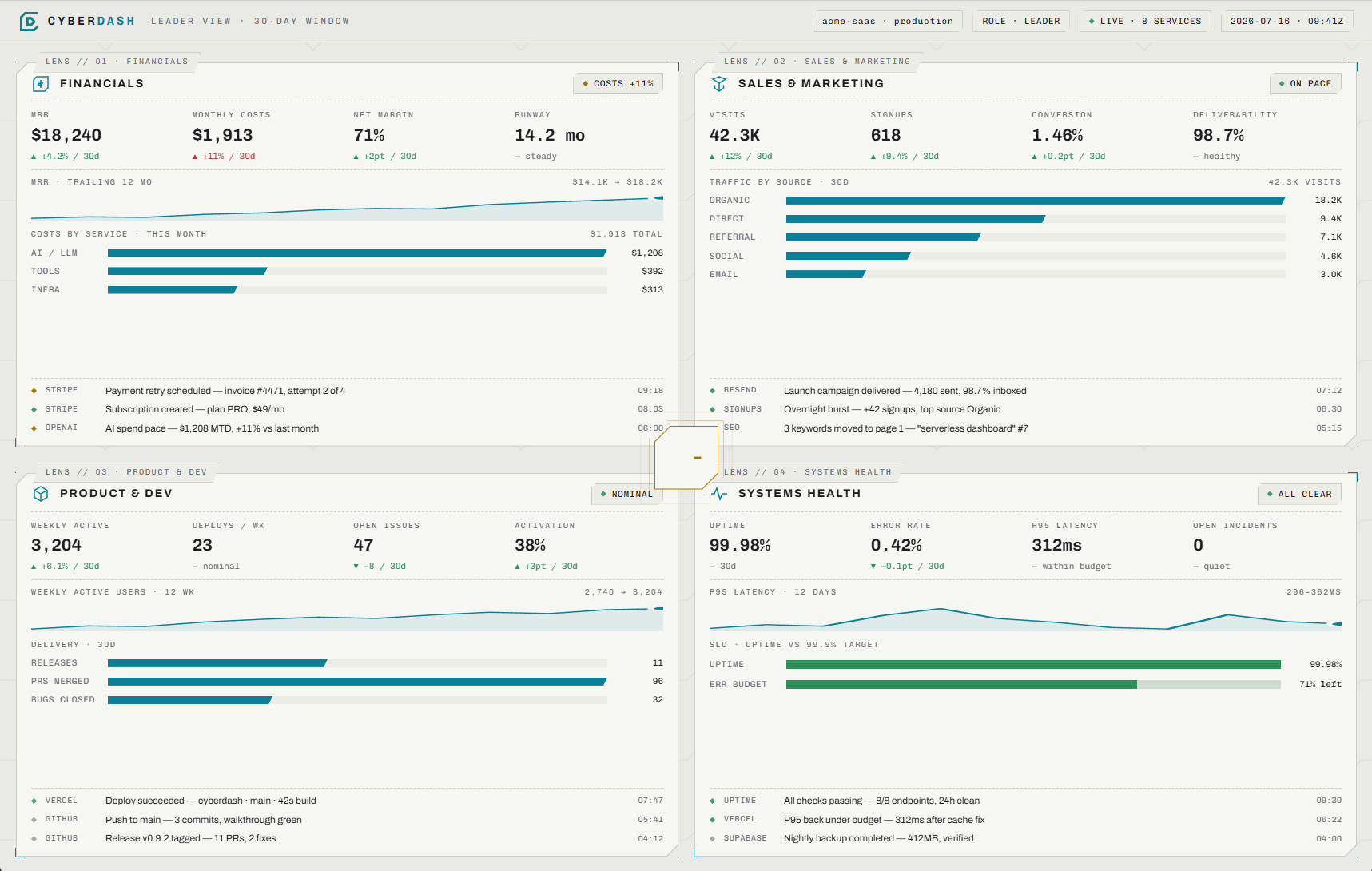Click the TOOLS cost bar row
Image resolution: width=1372 pixels, height=871 pixels.
pos(347,272)
